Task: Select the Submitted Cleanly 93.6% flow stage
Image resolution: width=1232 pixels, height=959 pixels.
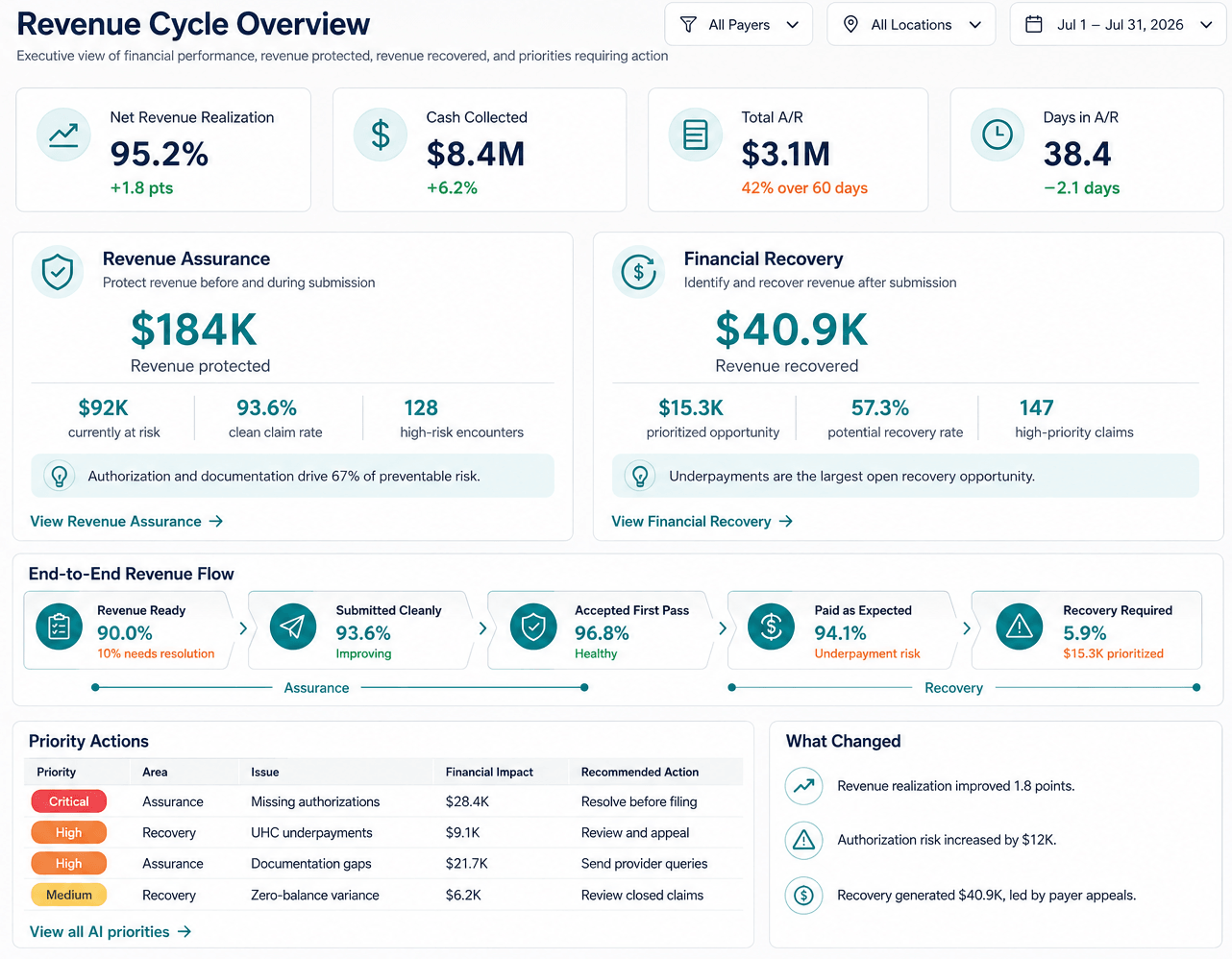Action: coord(361,630)
